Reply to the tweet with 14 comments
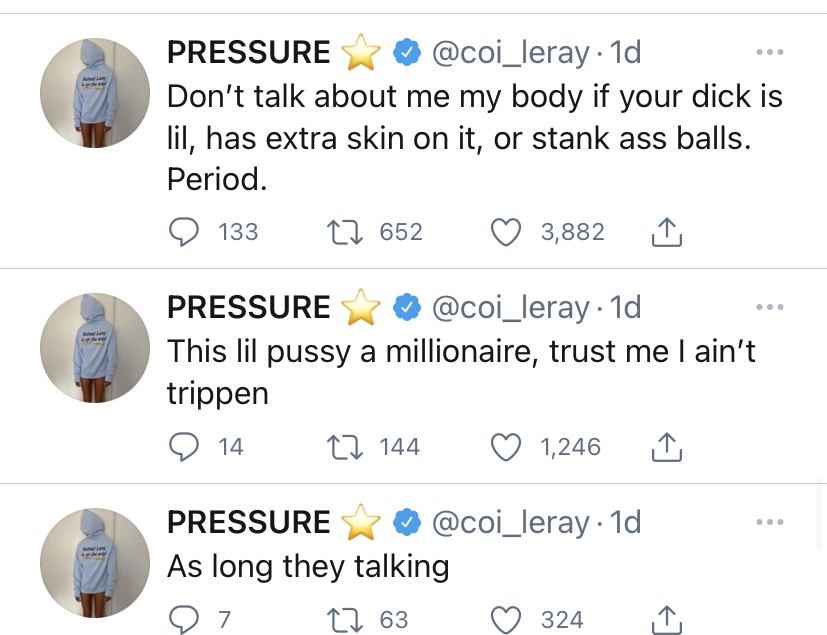This screenshot has width=827, height=635. [x=185, y=446]
